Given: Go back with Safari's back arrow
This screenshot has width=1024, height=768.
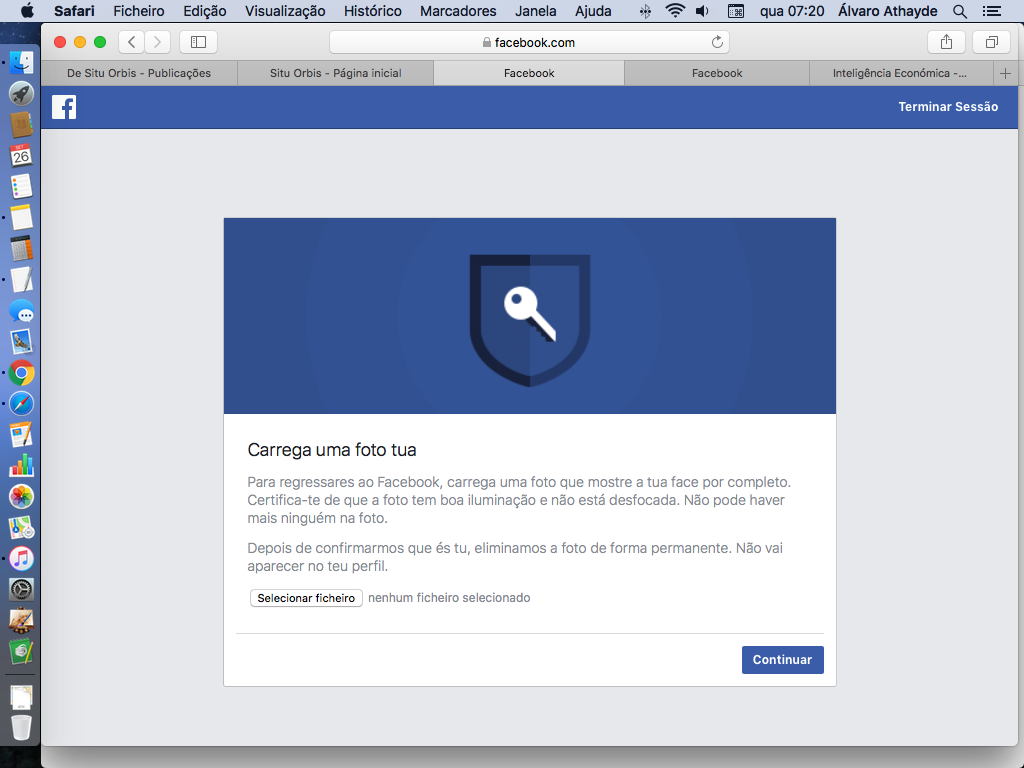Looking at the screenshot, I should coord(132,42).
